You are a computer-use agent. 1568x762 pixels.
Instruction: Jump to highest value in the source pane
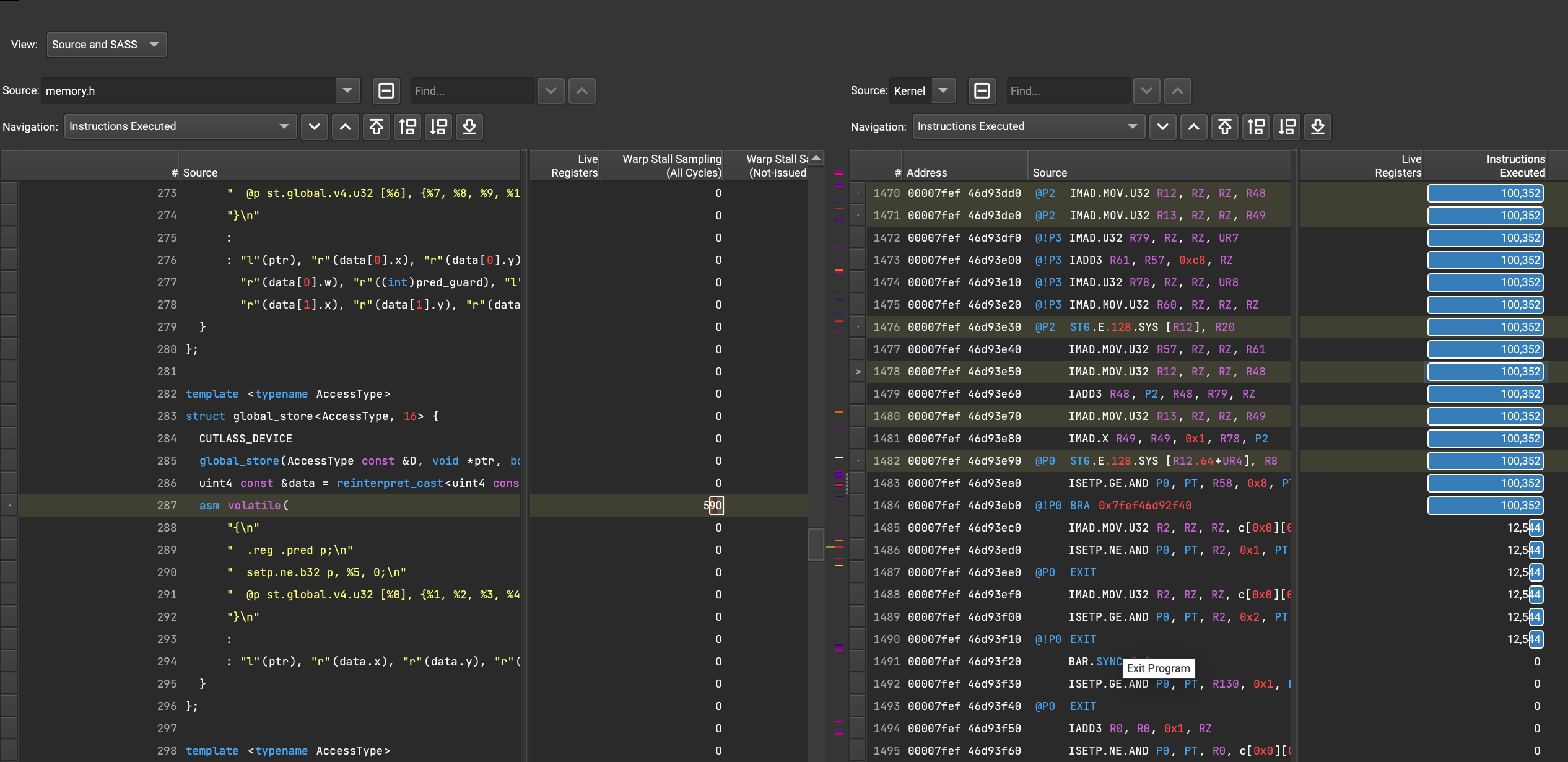[x=376, y=127]
